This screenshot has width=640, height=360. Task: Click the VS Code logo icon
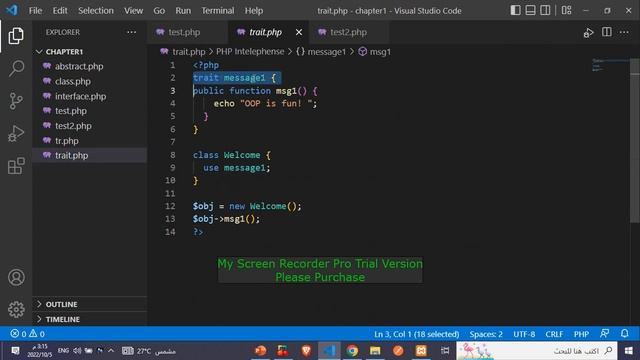11,10
